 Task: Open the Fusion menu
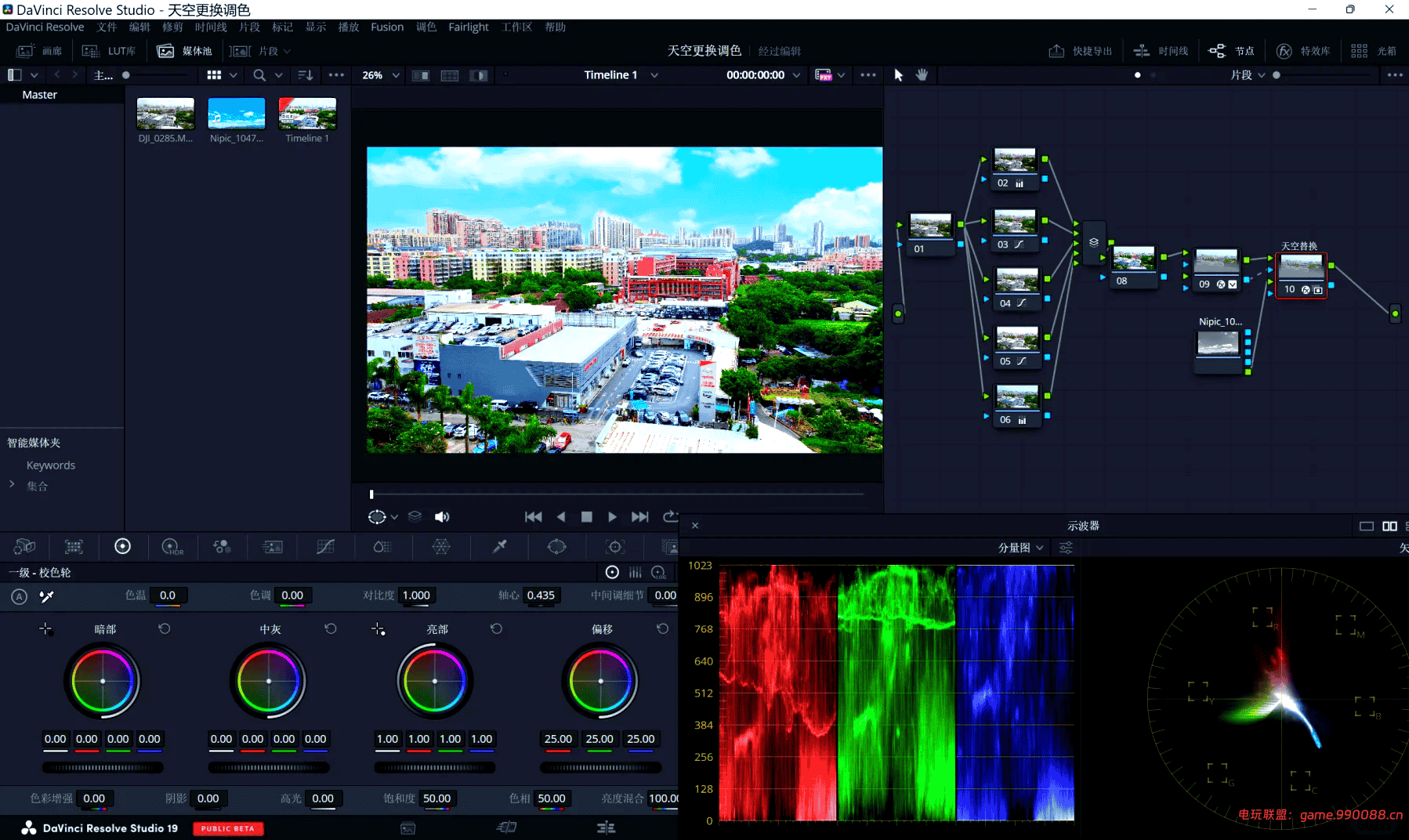coord(387,27)
